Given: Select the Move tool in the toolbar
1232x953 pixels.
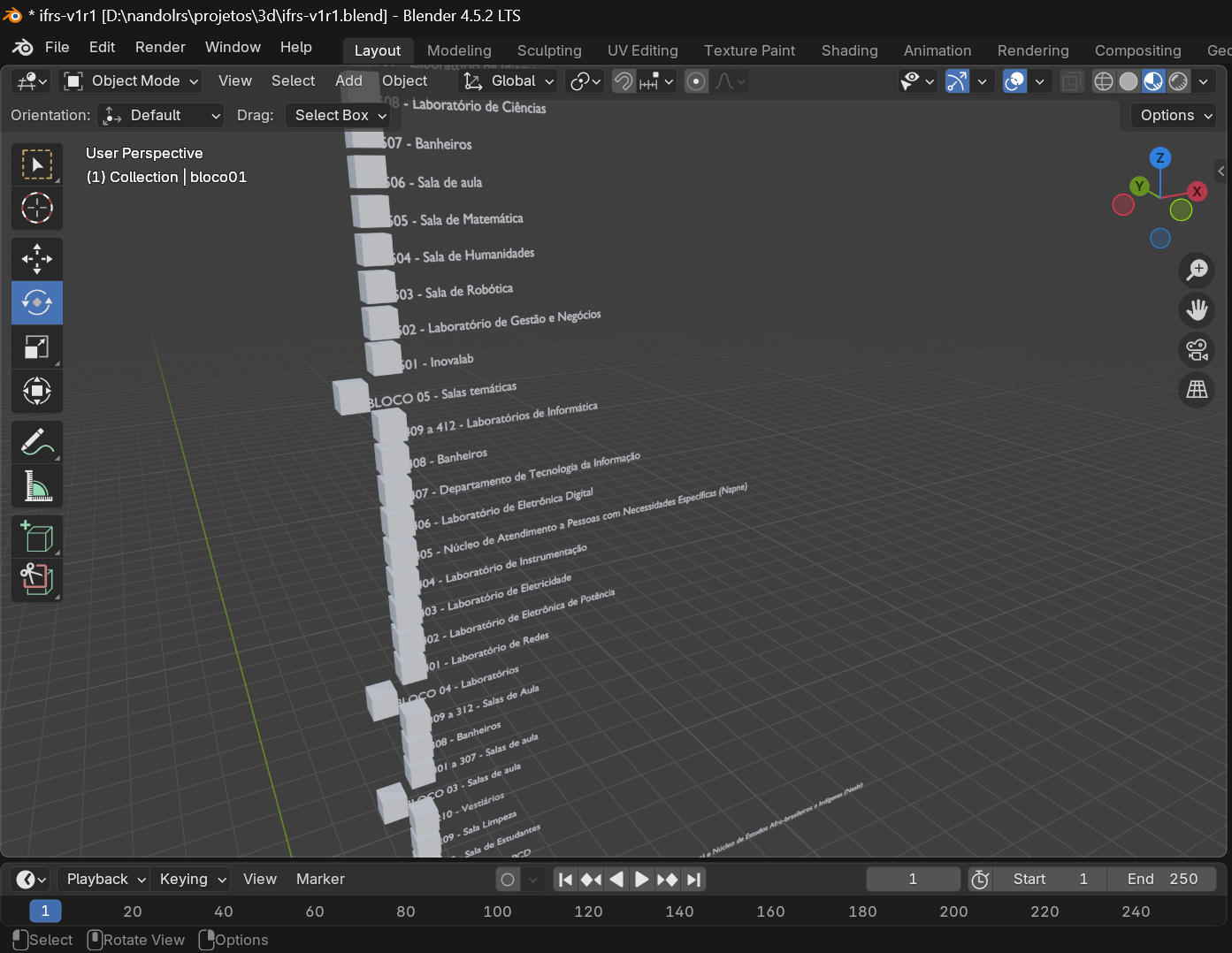Looking at the screenshot, I should click(x=36, y=259).
